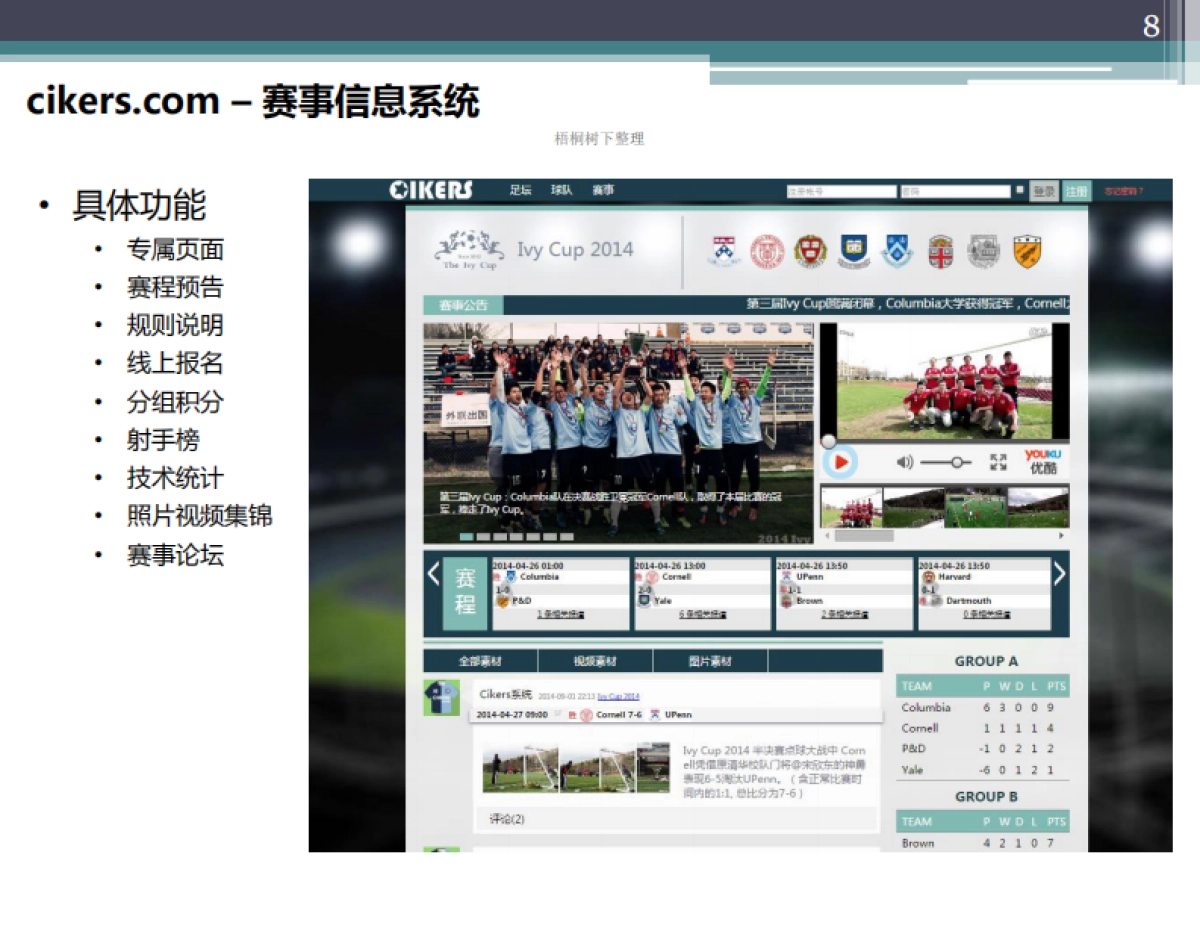Select the first carousel indicator dot
Viewport: 1200px width, 928px height.
point(465,537)
